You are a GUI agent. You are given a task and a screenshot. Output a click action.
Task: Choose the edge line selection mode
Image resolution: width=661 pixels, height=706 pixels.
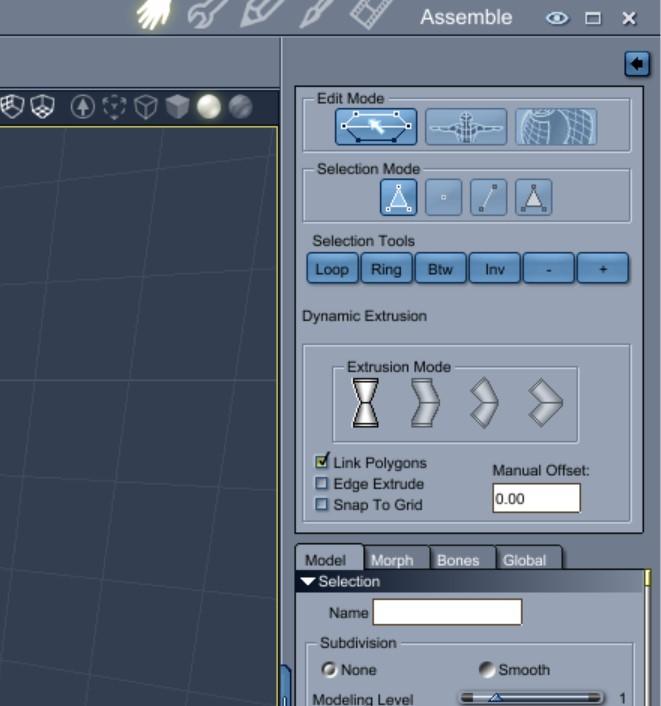[x=489, y=197]
